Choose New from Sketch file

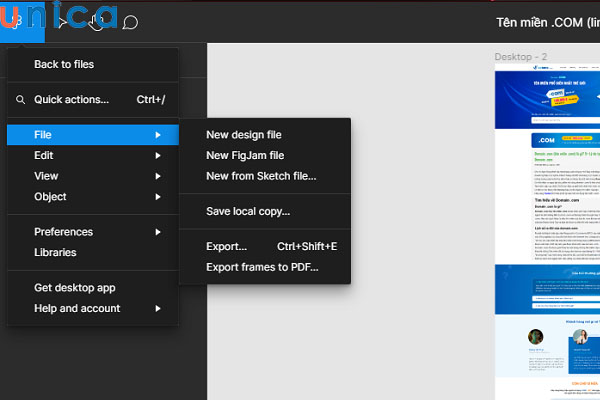click(x=260, y=176)
